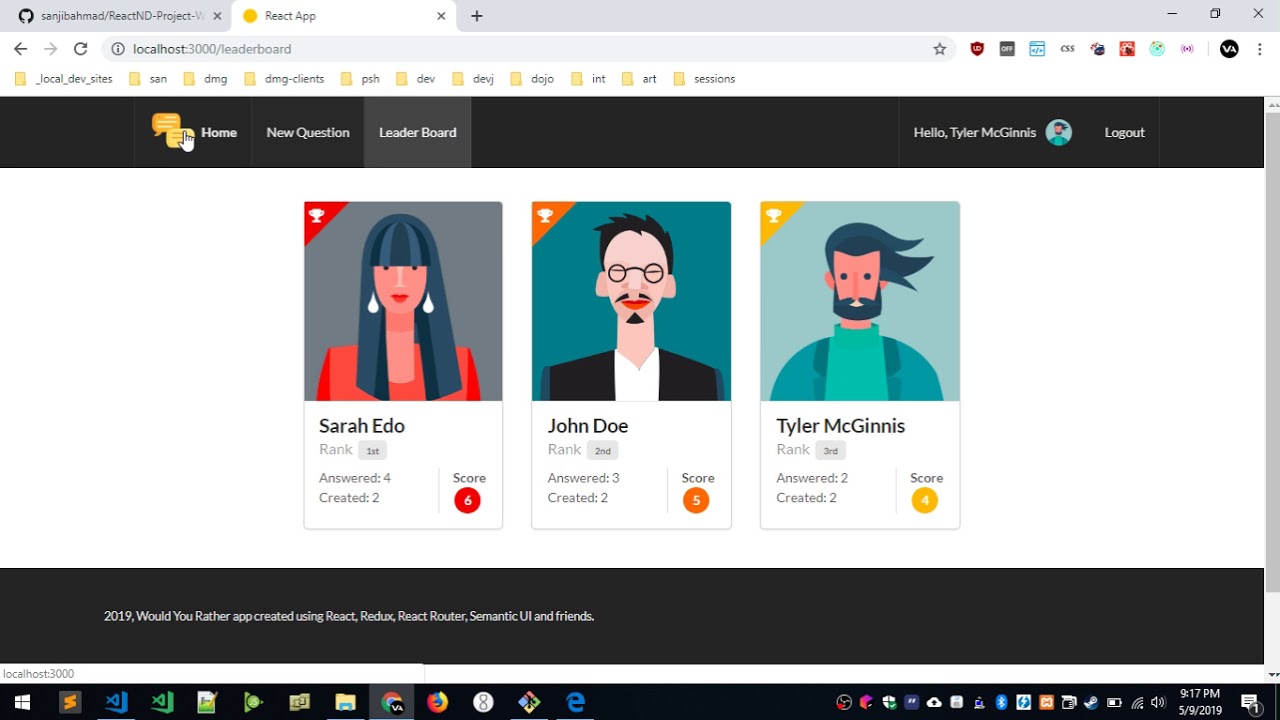Open the New Question page

pos(308,132)
